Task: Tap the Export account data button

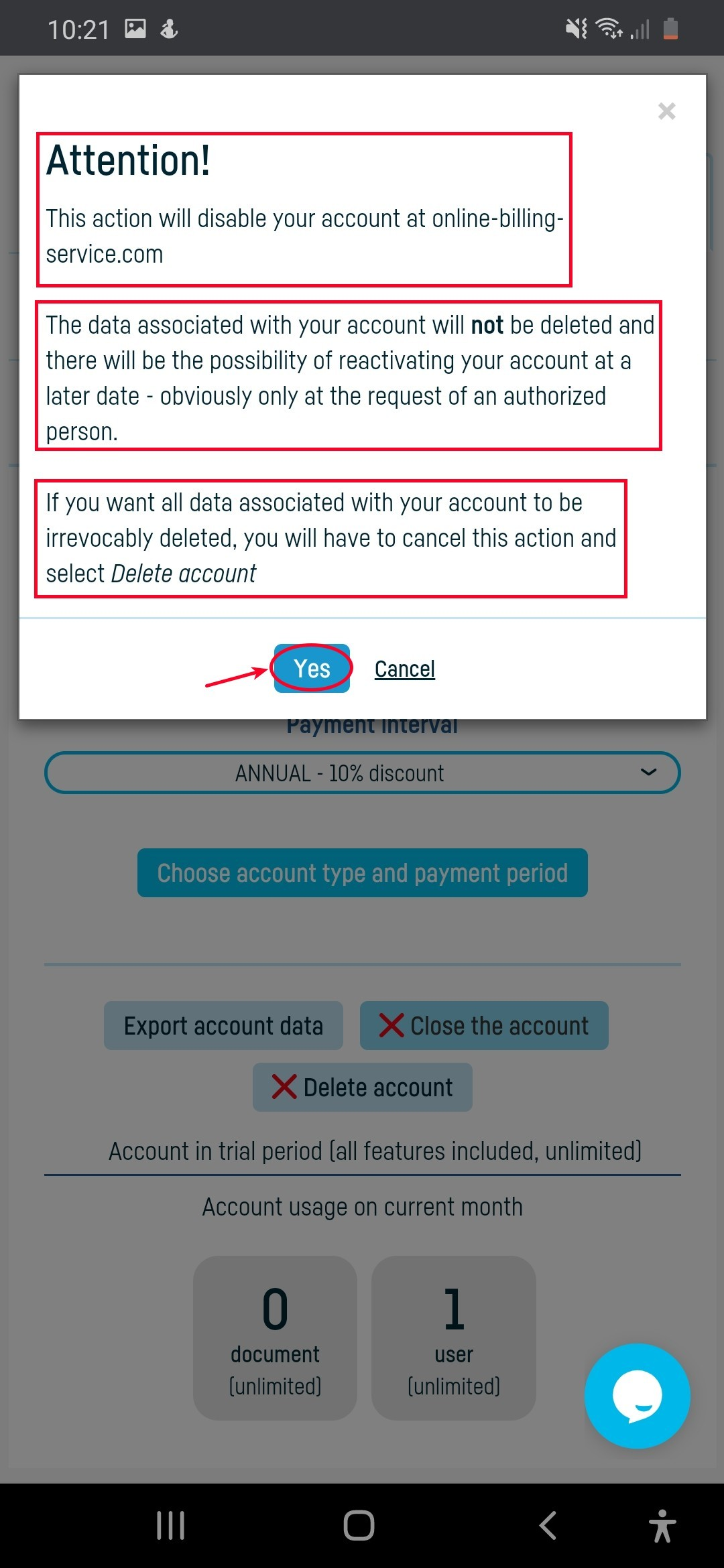Action: coord(223,1026)
